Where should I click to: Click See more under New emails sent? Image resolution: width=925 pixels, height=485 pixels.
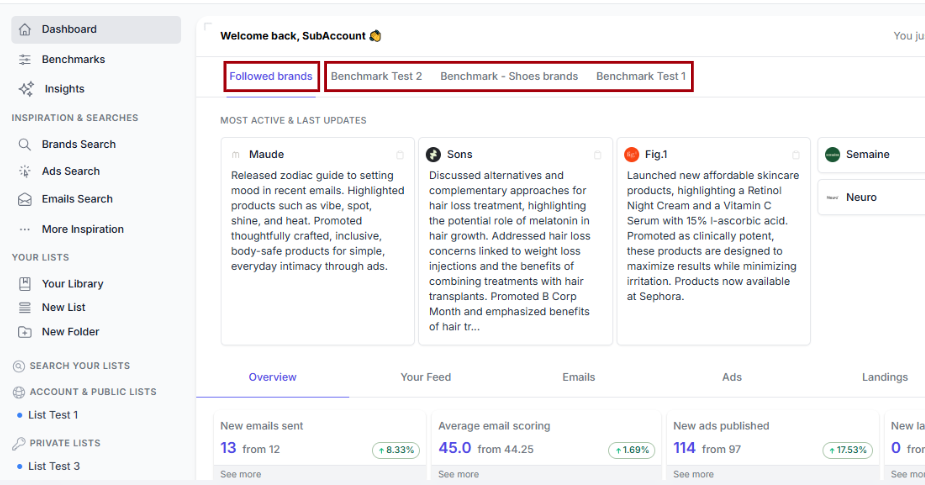point(241,474)
